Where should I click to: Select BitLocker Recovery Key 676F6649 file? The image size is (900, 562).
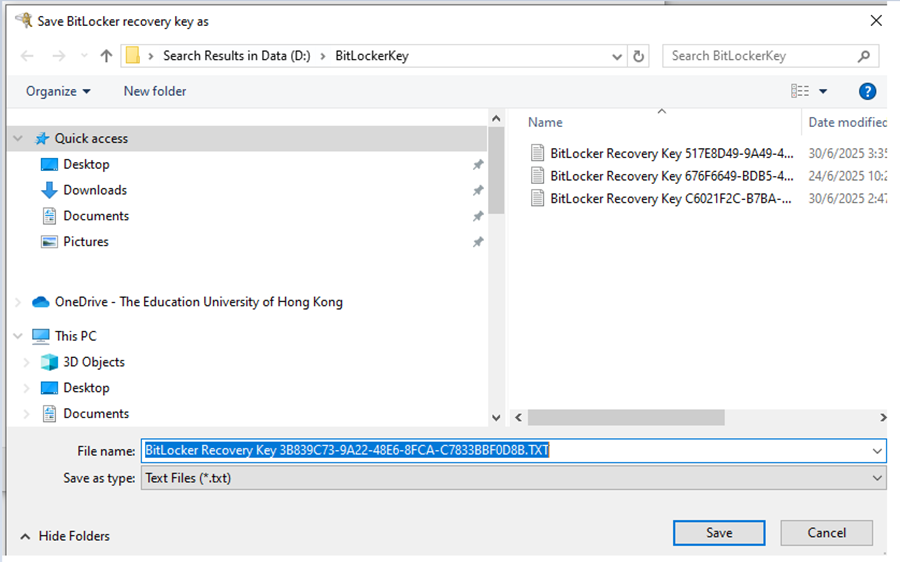(x=672, y=176)
